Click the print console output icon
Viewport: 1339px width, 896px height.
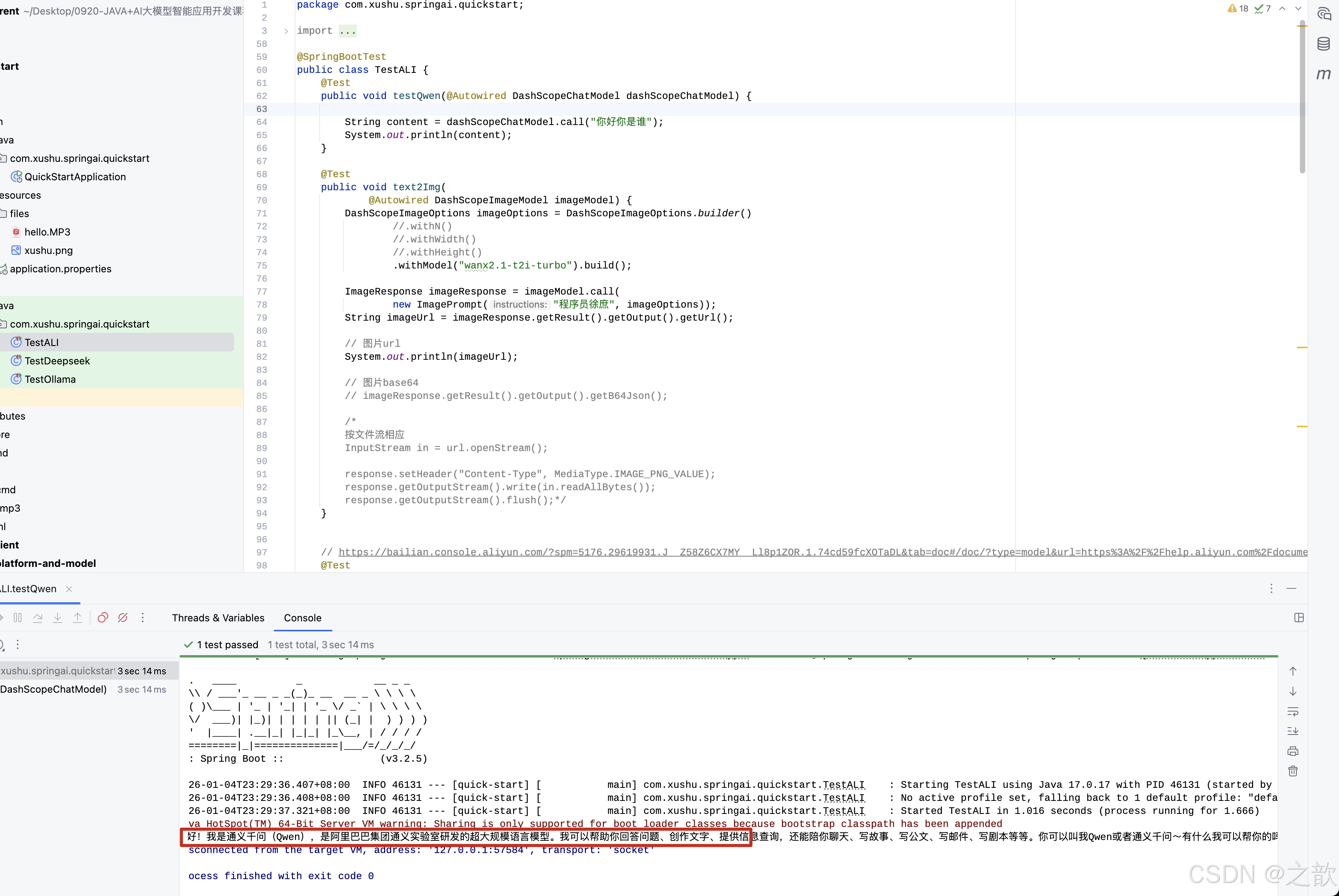[x=1293, y=751]
